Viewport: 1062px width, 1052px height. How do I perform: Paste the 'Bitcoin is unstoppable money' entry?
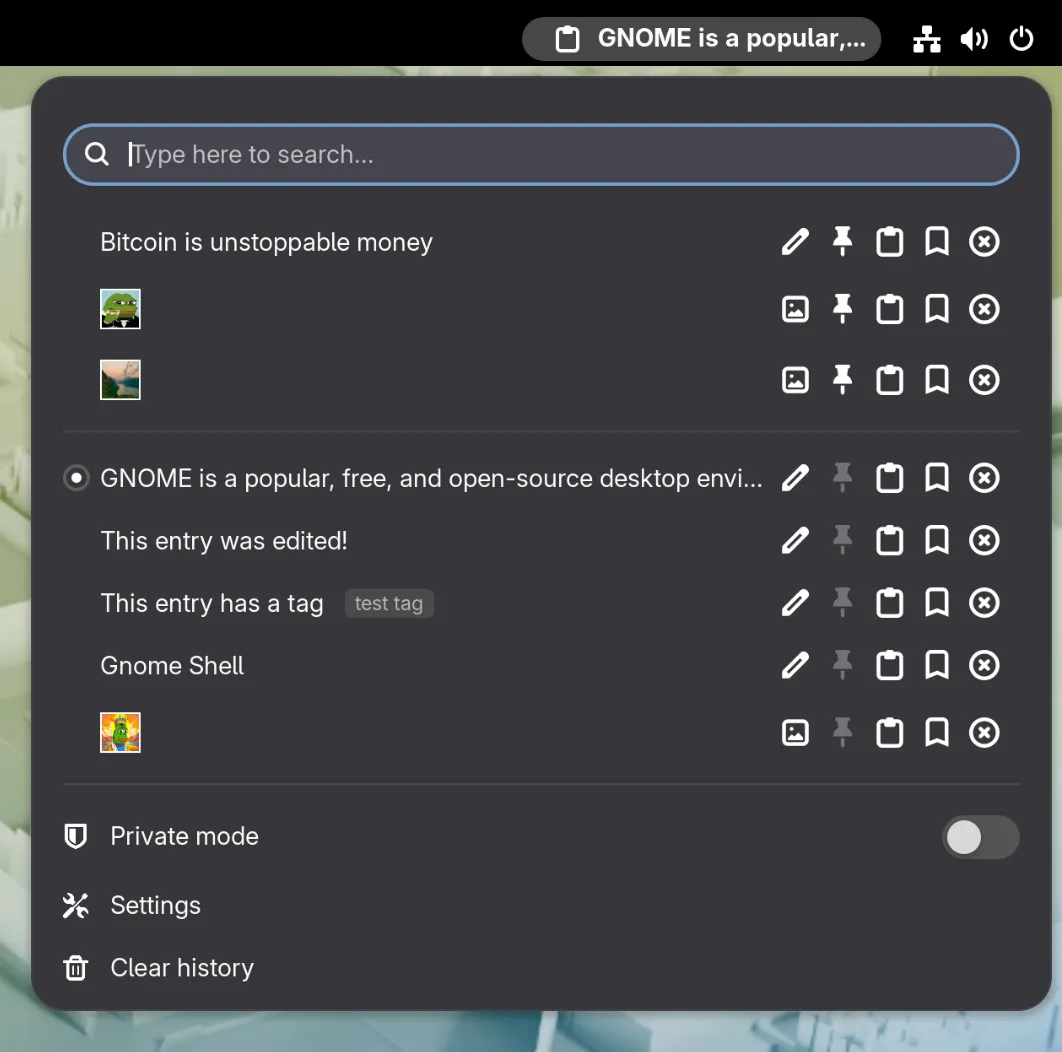coord(889,242)
